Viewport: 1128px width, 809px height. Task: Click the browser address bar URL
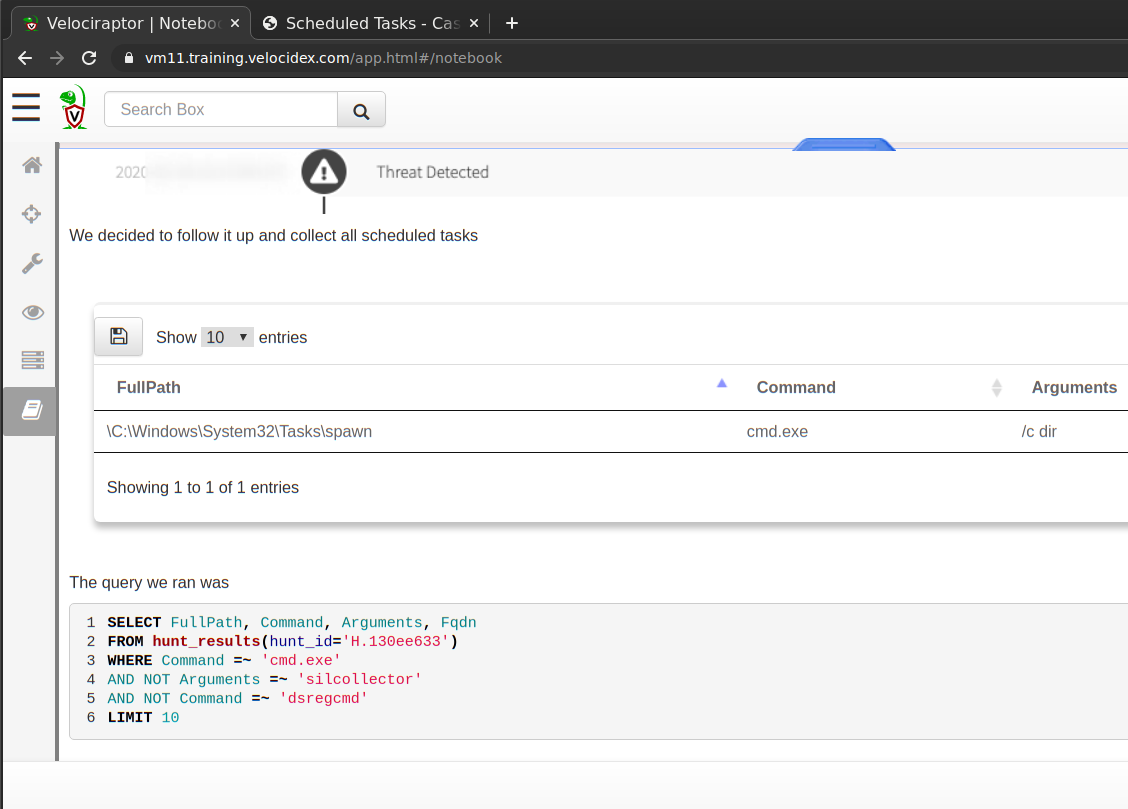coord(323,58)
